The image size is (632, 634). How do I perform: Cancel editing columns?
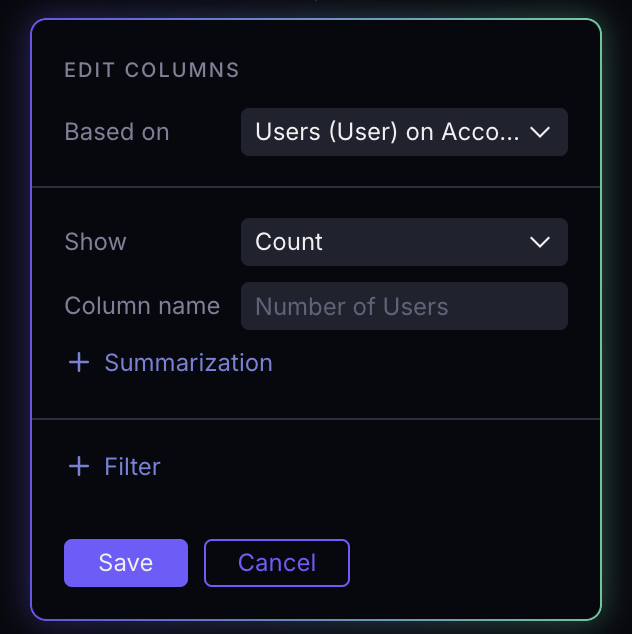point(277,563)
